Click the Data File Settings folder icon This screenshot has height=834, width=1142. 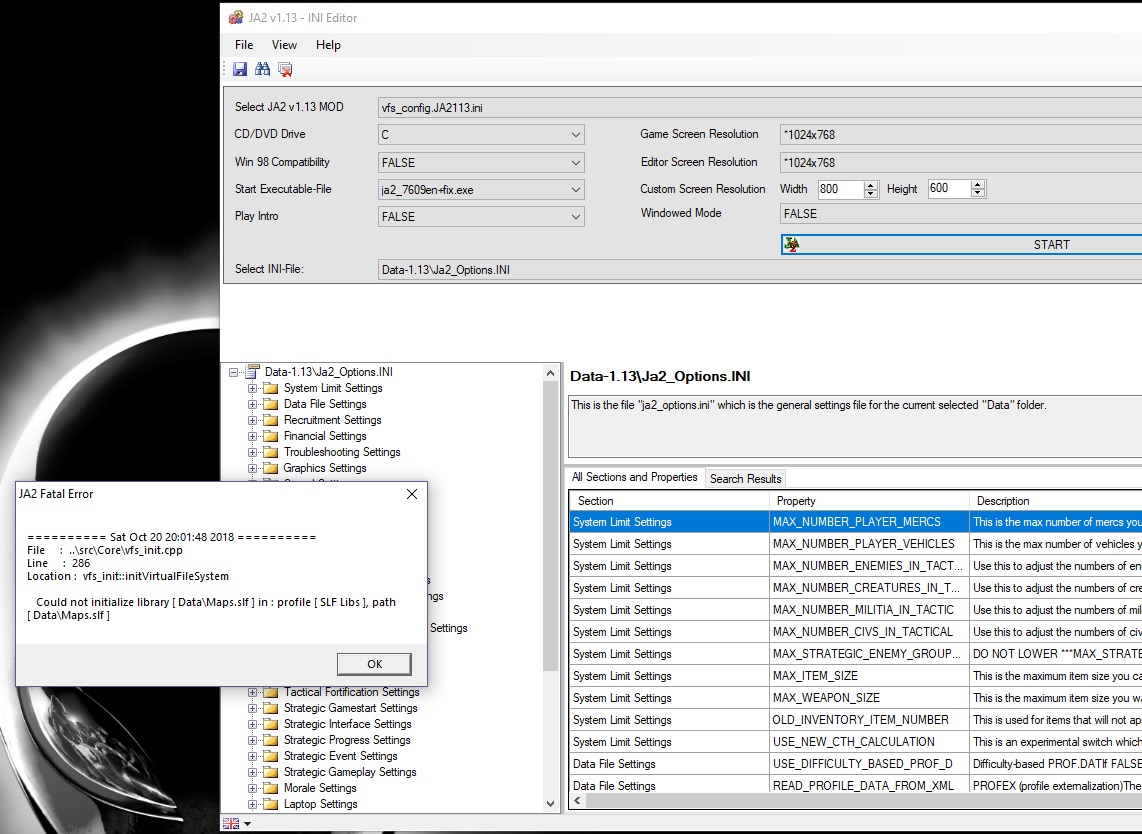271,404
